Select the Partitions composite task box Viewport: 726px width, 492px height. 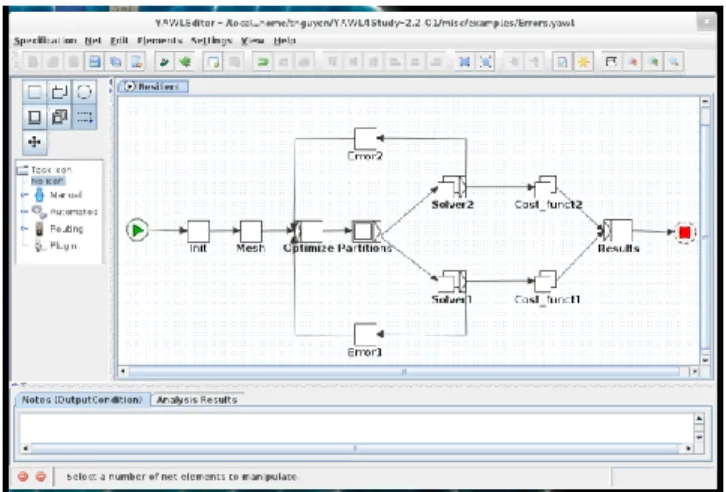(x=367, y=231)
